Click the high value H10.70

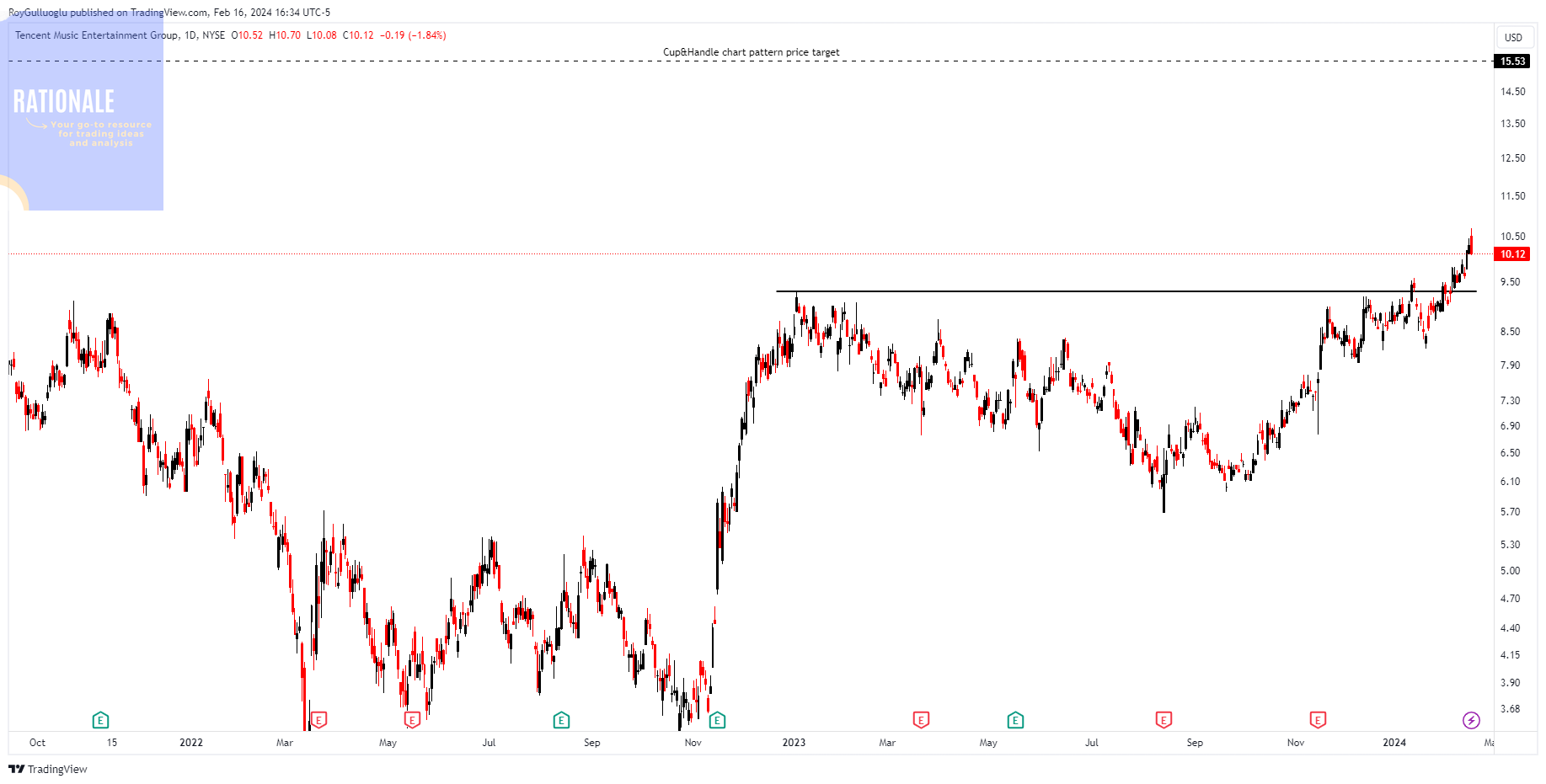coord(285,35)
